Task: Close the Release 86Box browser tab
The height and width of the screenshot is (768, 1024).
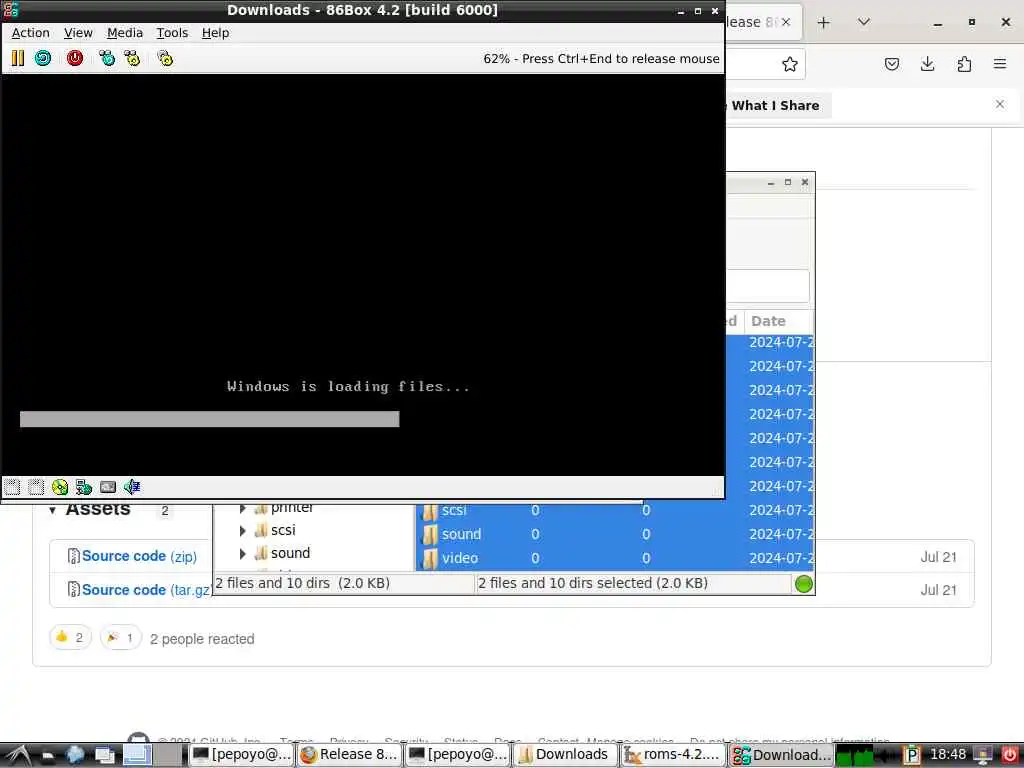Action: [x=786, y=22]
